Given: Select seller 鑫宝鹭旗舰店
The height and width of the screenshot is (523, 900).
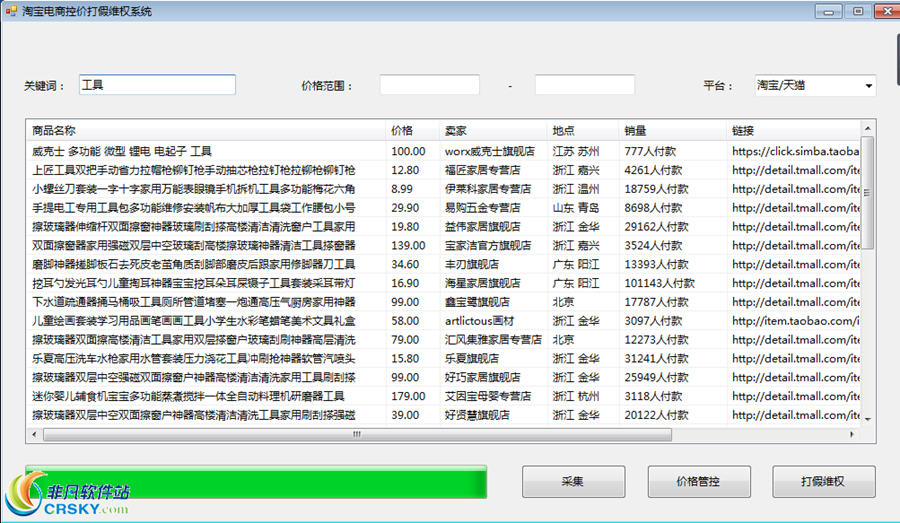Looking at the screenshot, I should 477,302.
